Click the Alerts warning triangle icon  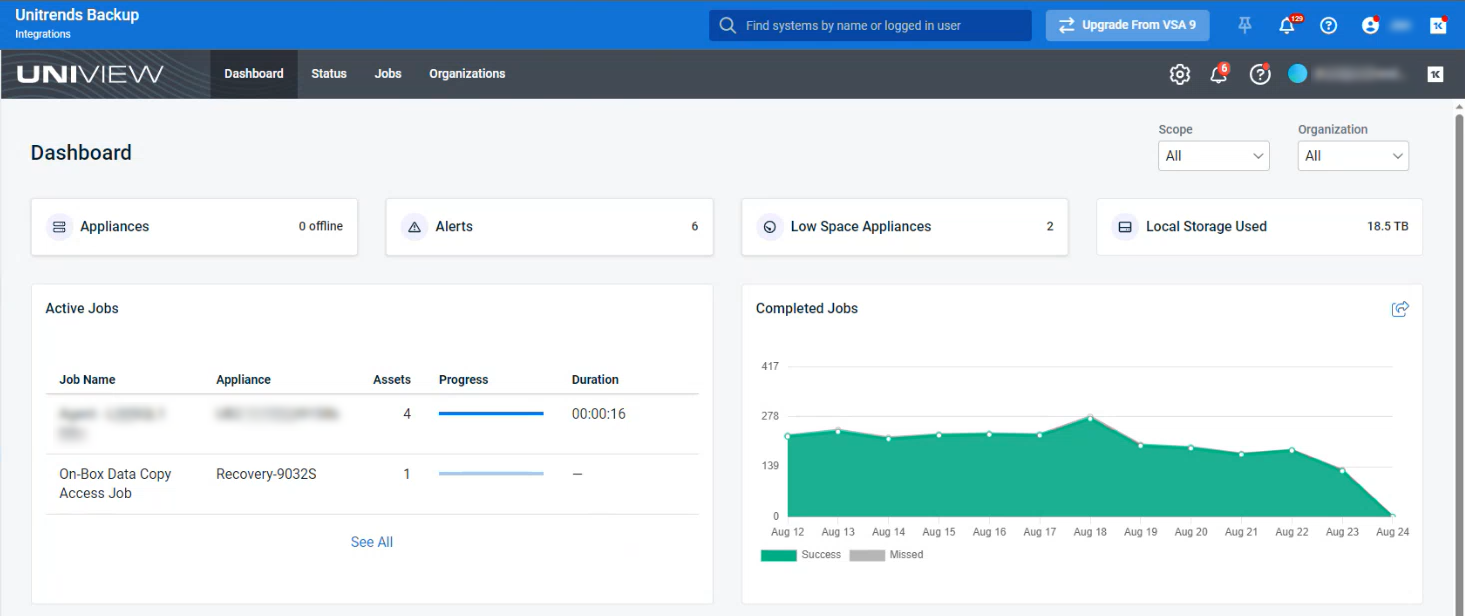[x=414, y=227]
